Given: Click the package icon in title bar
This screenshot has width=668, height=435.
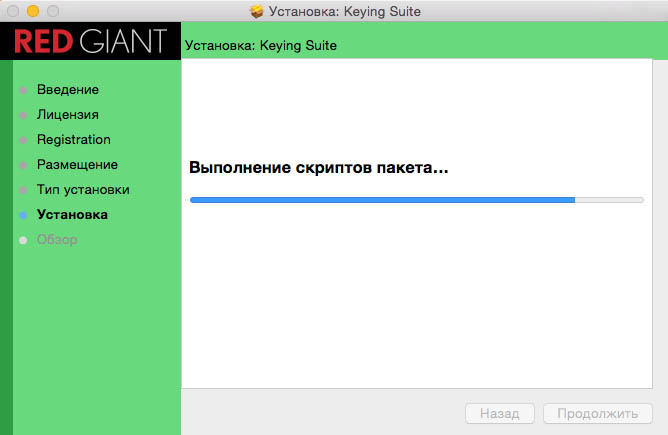Looking at the screenshot, I should [x=256, y=12].
